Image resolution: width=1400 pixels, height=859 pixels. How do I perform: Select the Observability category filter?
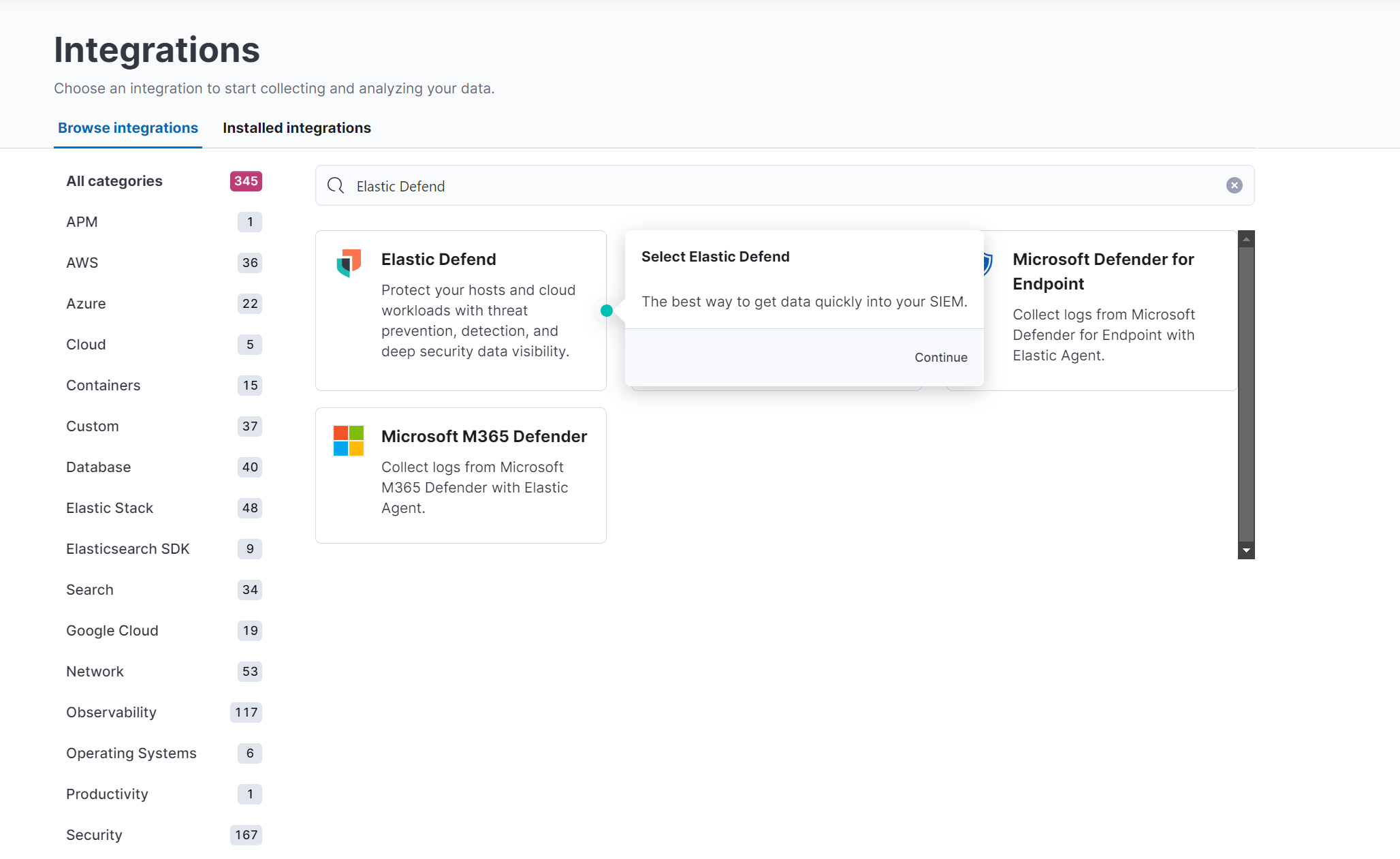point(111,712)
